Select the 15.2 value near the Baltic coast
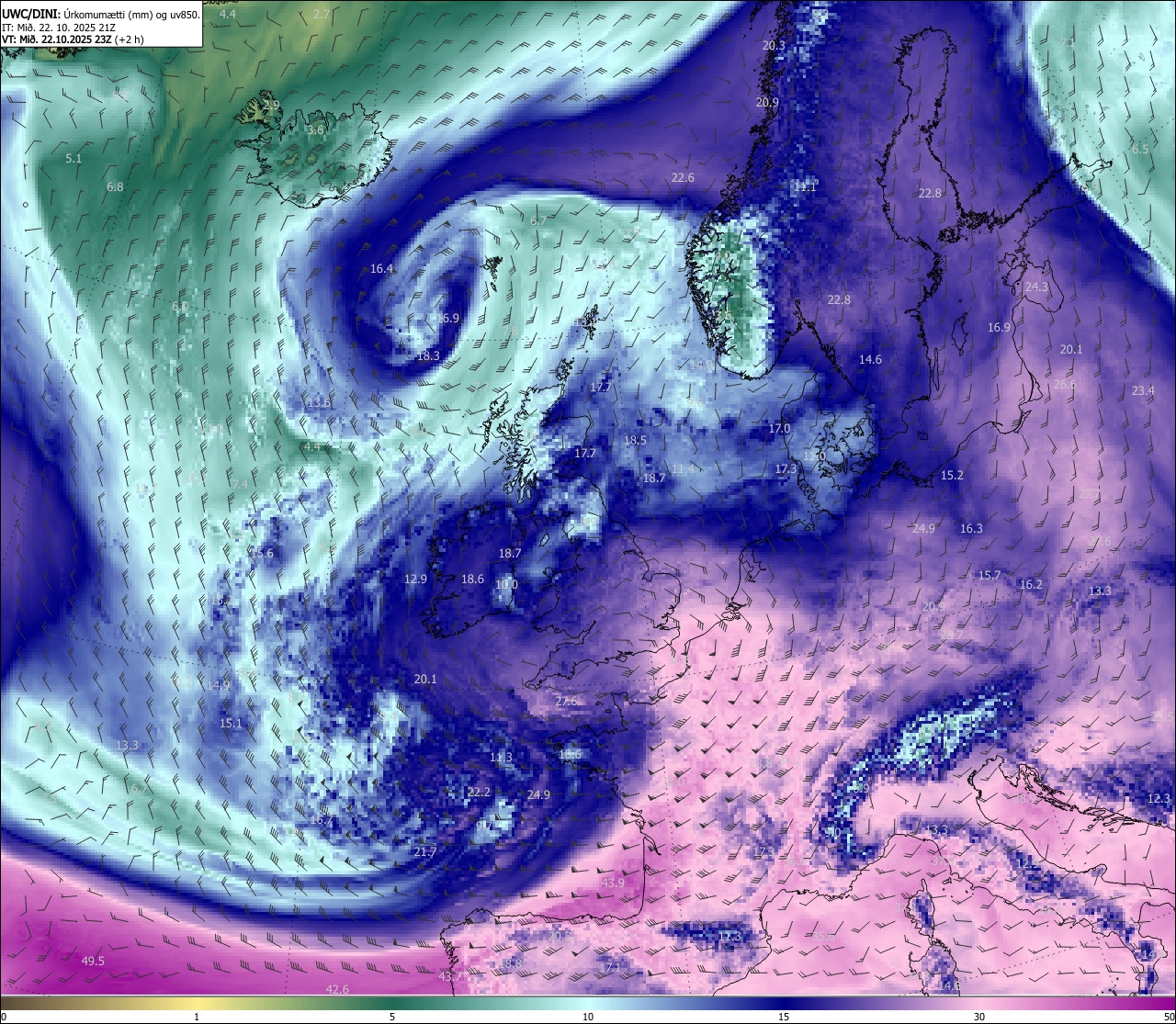Screen dimensions: 1176x1024 pyautogui.click(x=953, y=476)
